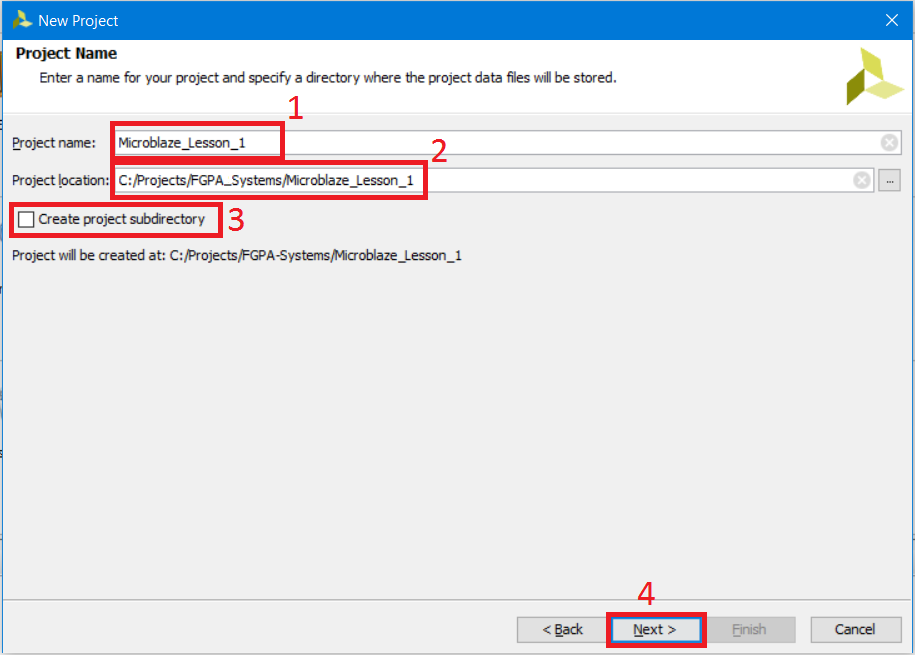Screen dimensions: 918x660
Task: Click the Vivado logo in the header
Action: 874,76
